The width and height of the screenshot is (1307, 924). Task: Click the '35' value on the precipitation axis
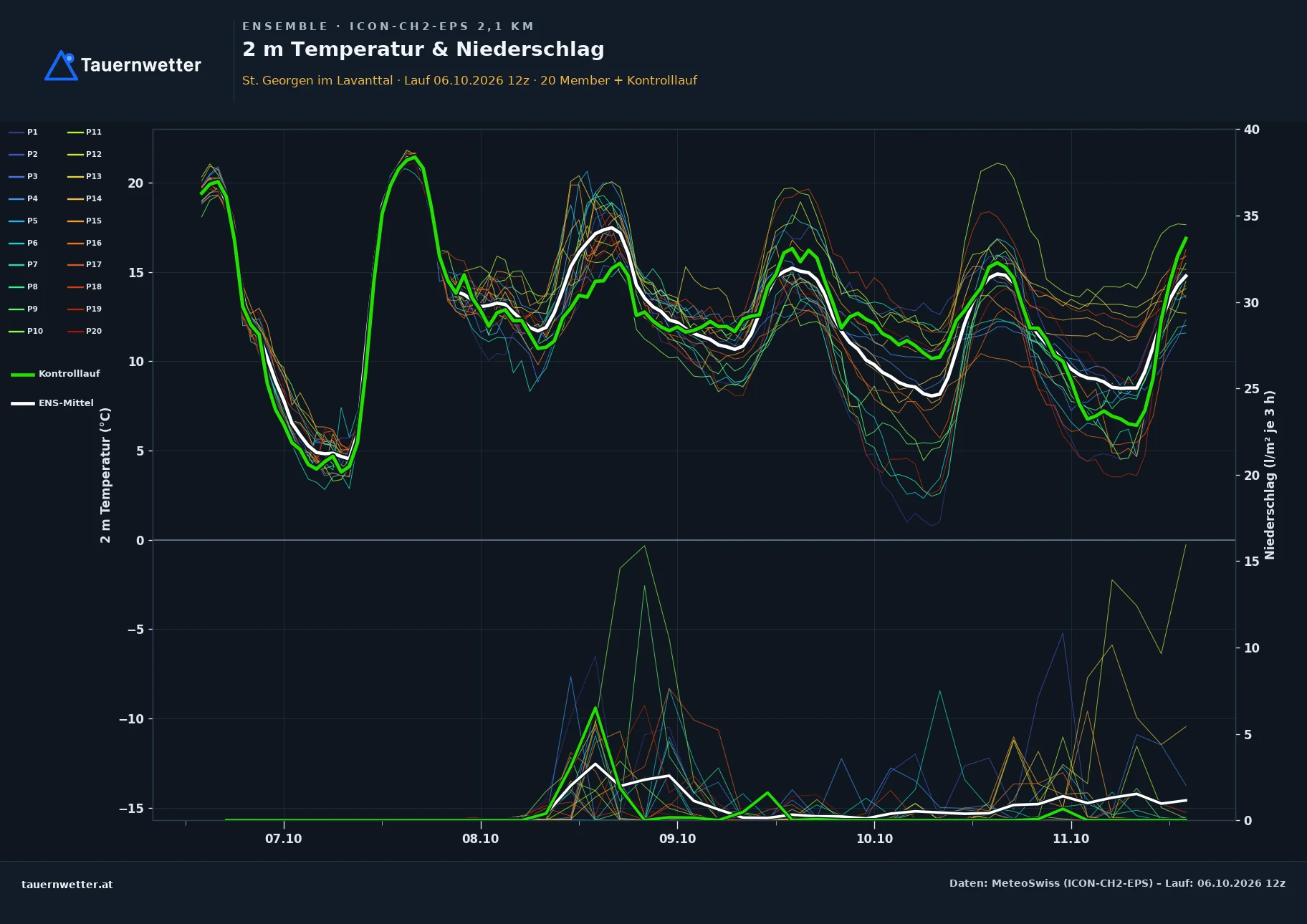(x=1252, y=216)
